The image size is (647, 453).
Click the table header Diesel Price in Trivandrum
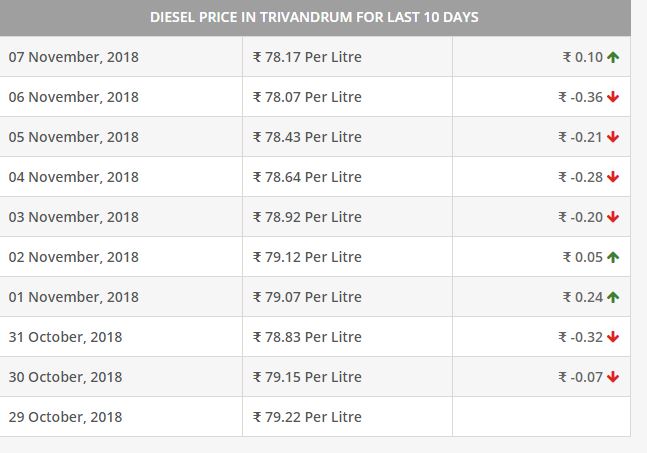[314, 17]
